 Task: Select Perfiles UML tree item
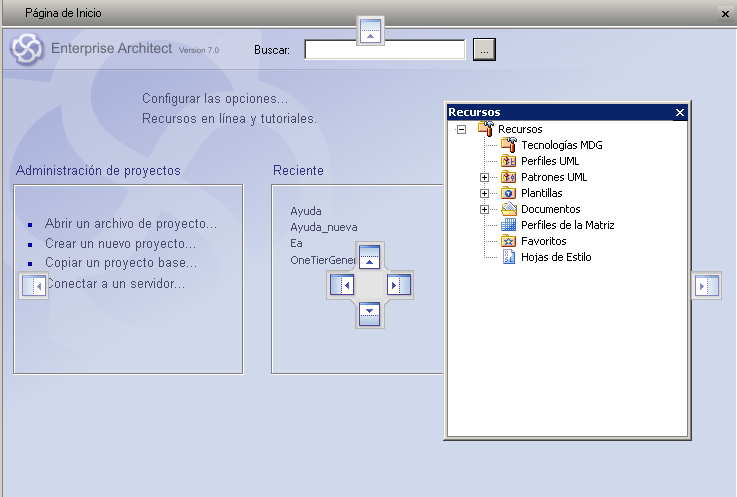pos(550,161)
